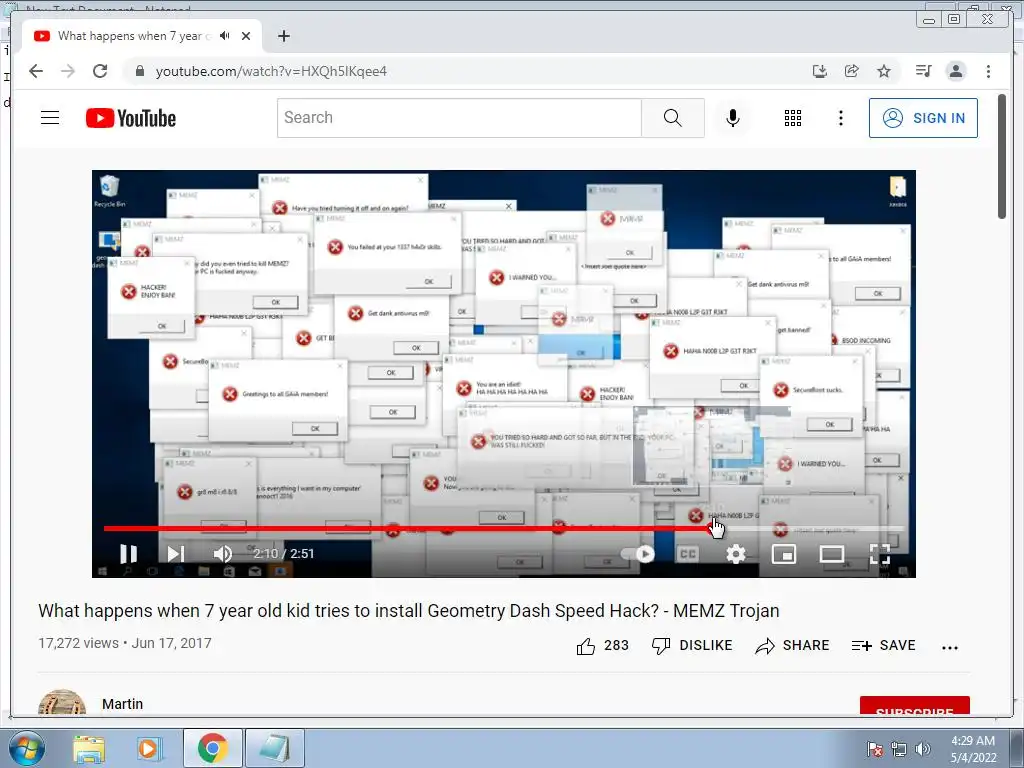Click the video title text

click(409, 611)
